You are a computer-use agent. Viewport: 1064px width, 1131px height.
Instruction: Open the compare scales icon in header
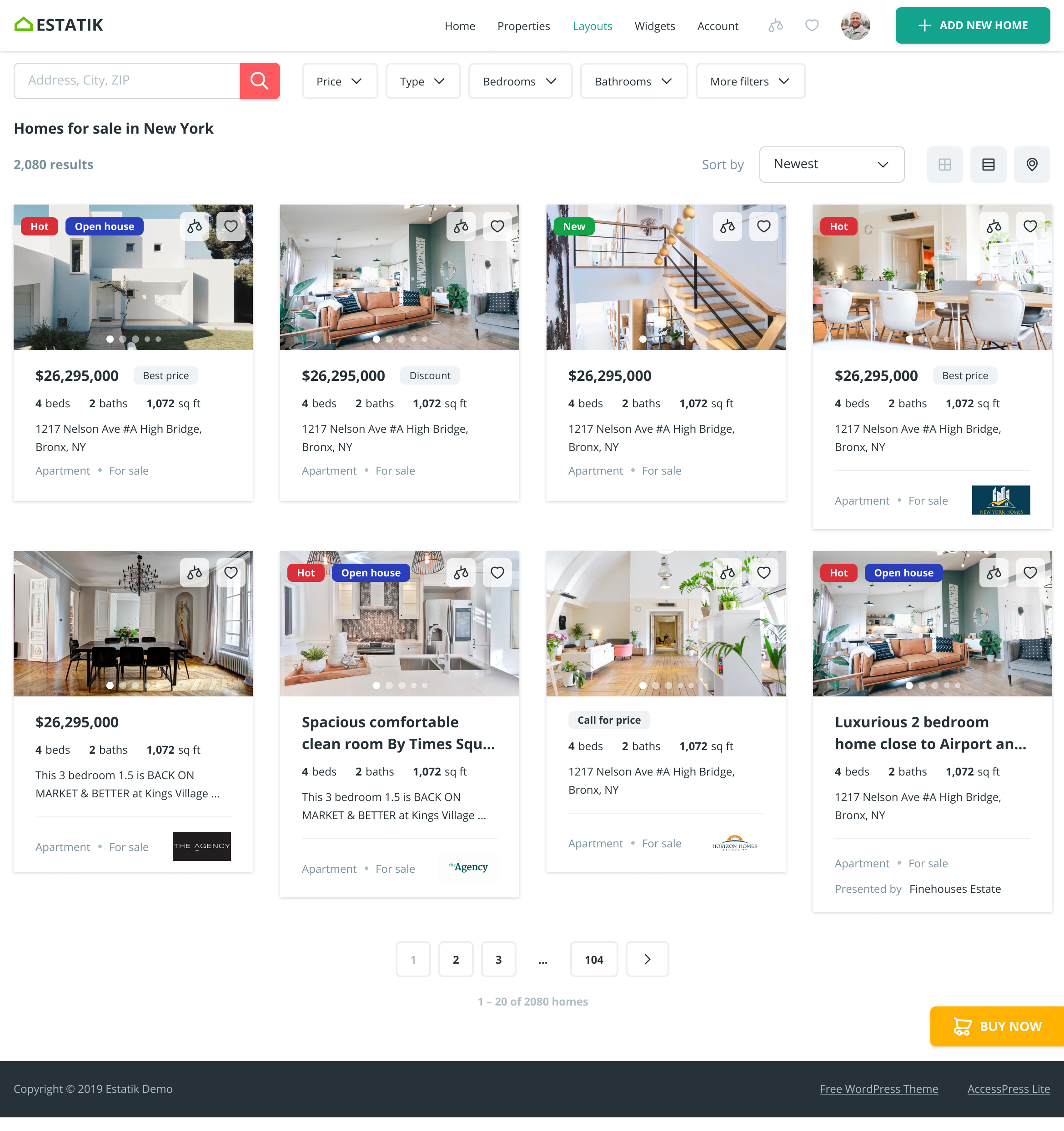(776, 25)
